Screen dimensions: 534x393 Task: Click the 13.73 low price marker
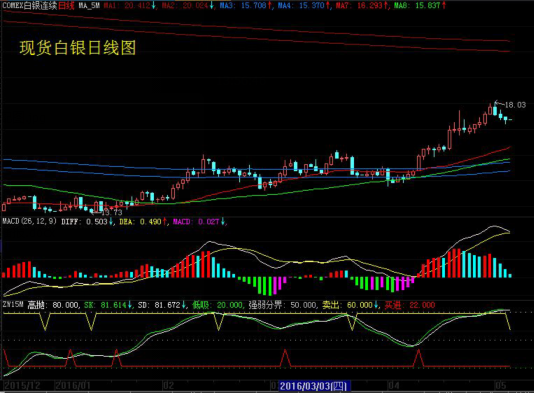111,213
